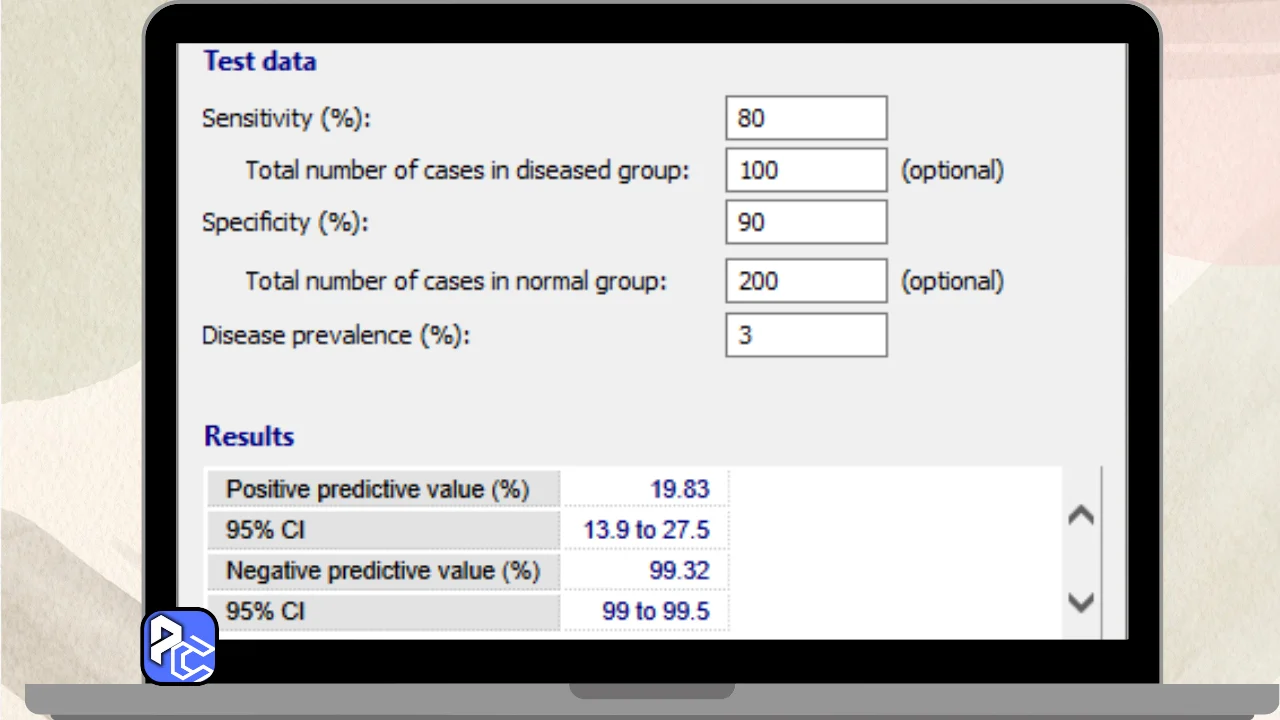Click the 99 to 99.5 confidence interval
This screenshot has width=1280, height=720.
pos(655,611)
